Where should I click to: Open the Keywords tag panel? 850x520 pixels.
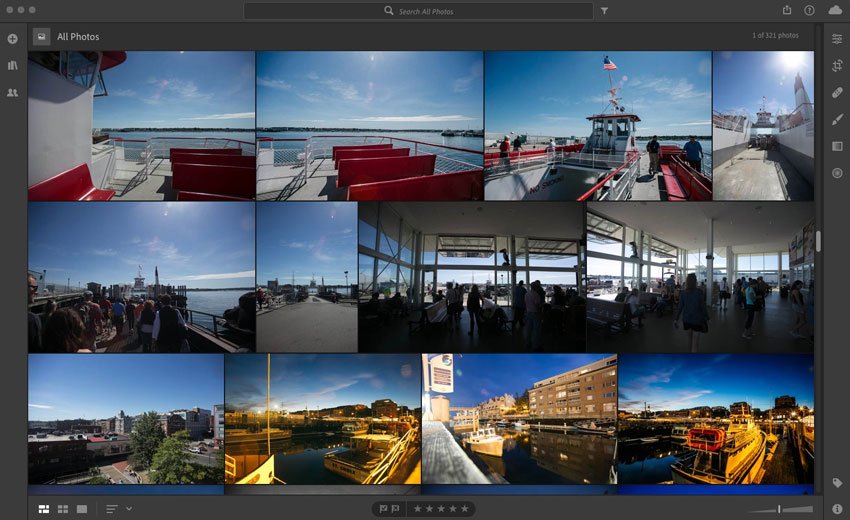click(x=837, y=483)
